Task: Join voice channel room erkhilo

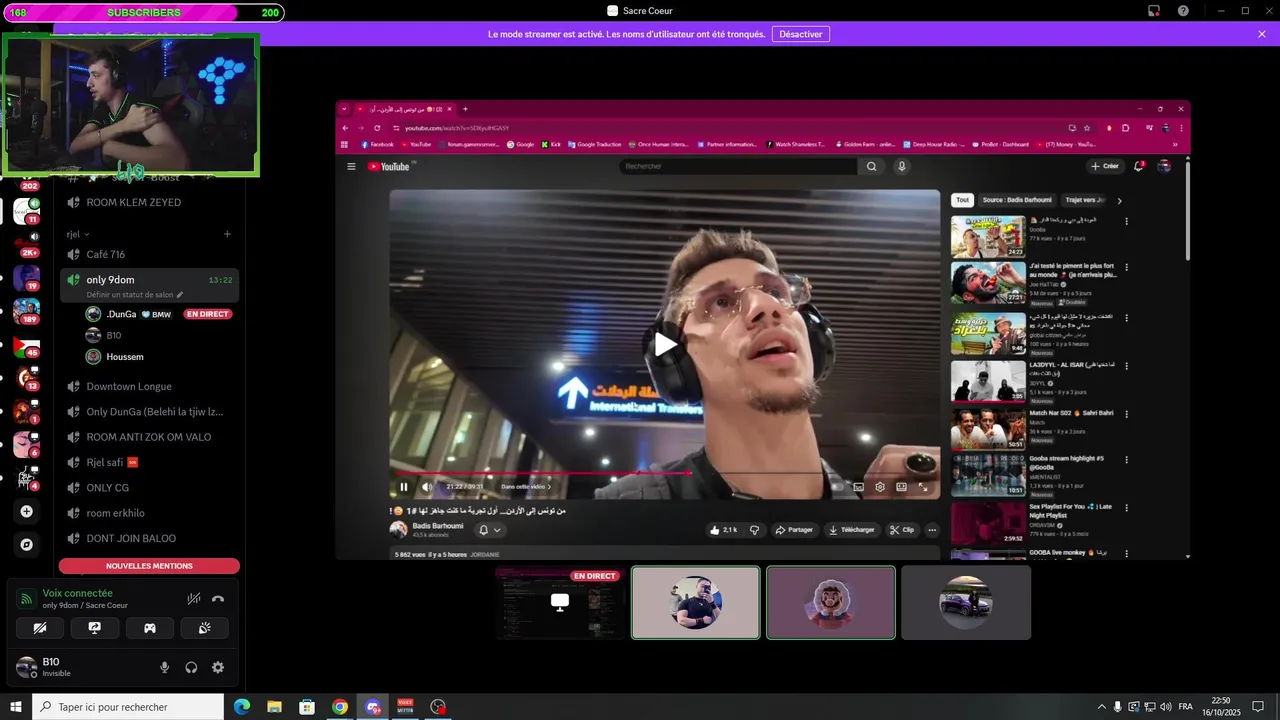Action: pyautogui.click(x=149, y=513)
